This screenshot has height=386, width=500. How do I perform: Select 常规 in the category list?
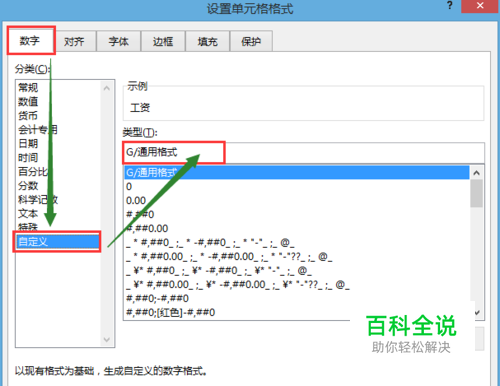[58, 88]
